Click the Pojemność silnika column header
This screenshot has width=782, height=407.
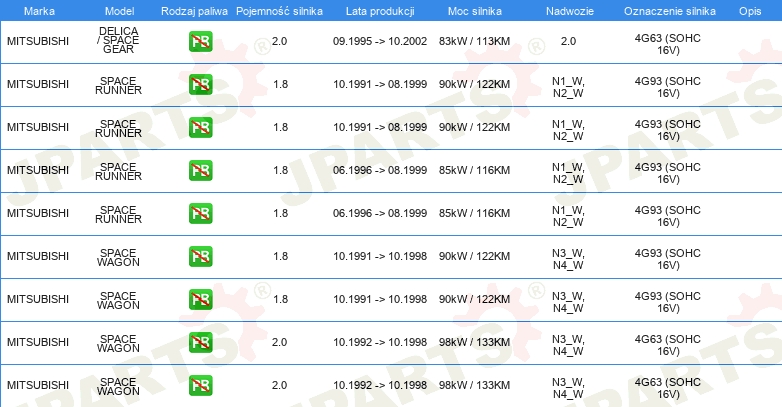(x=279, y=11)
